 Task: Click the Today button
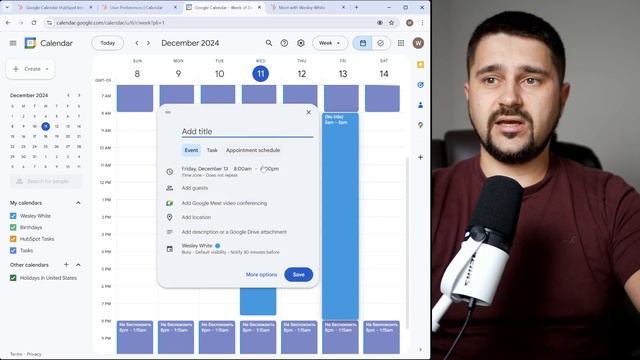[108, 43]
